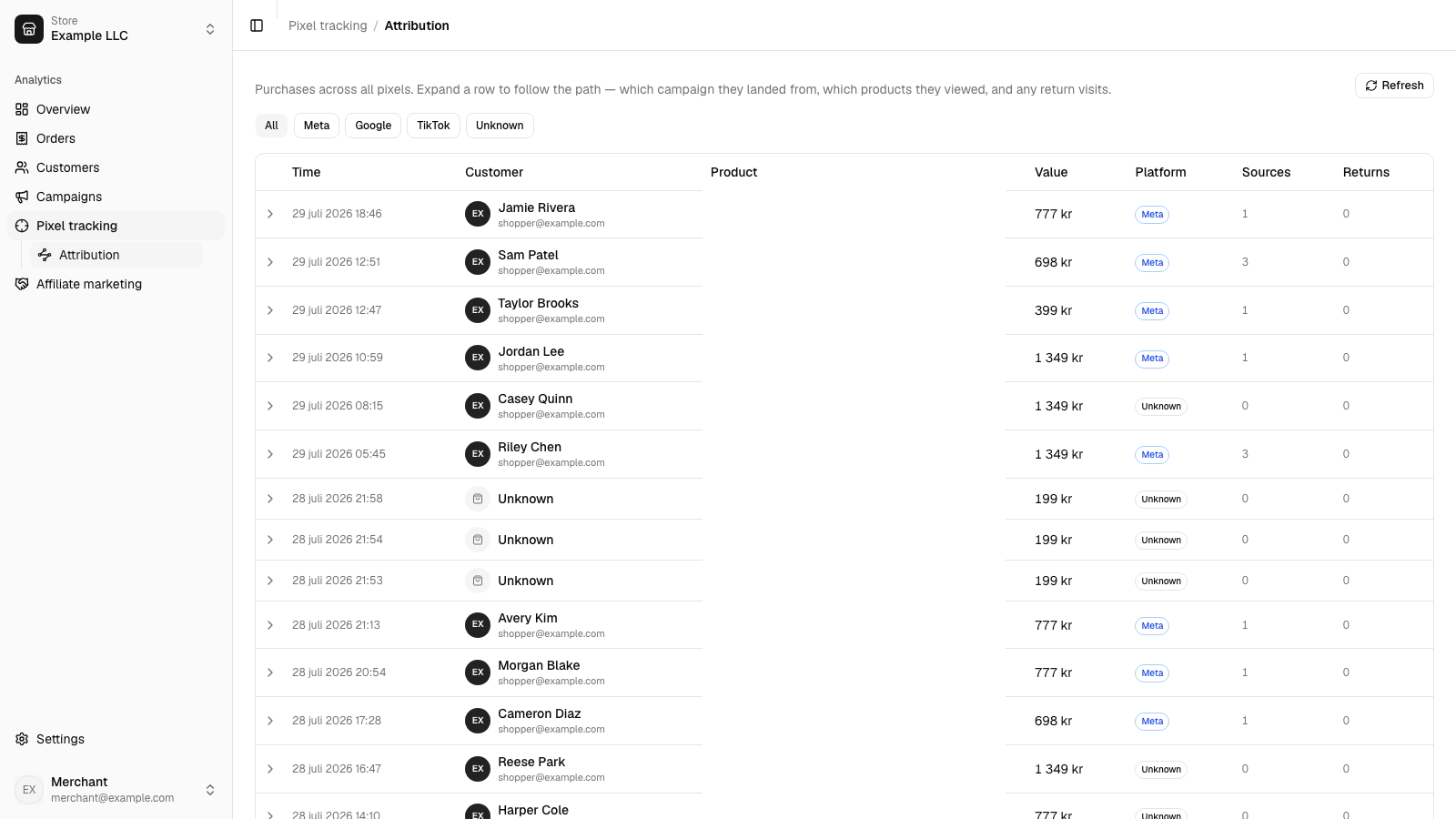Expand the Avery Kim purchase row
This screenshot has width=1456, height=819.
pyautogui.click(x=270, y=625)
